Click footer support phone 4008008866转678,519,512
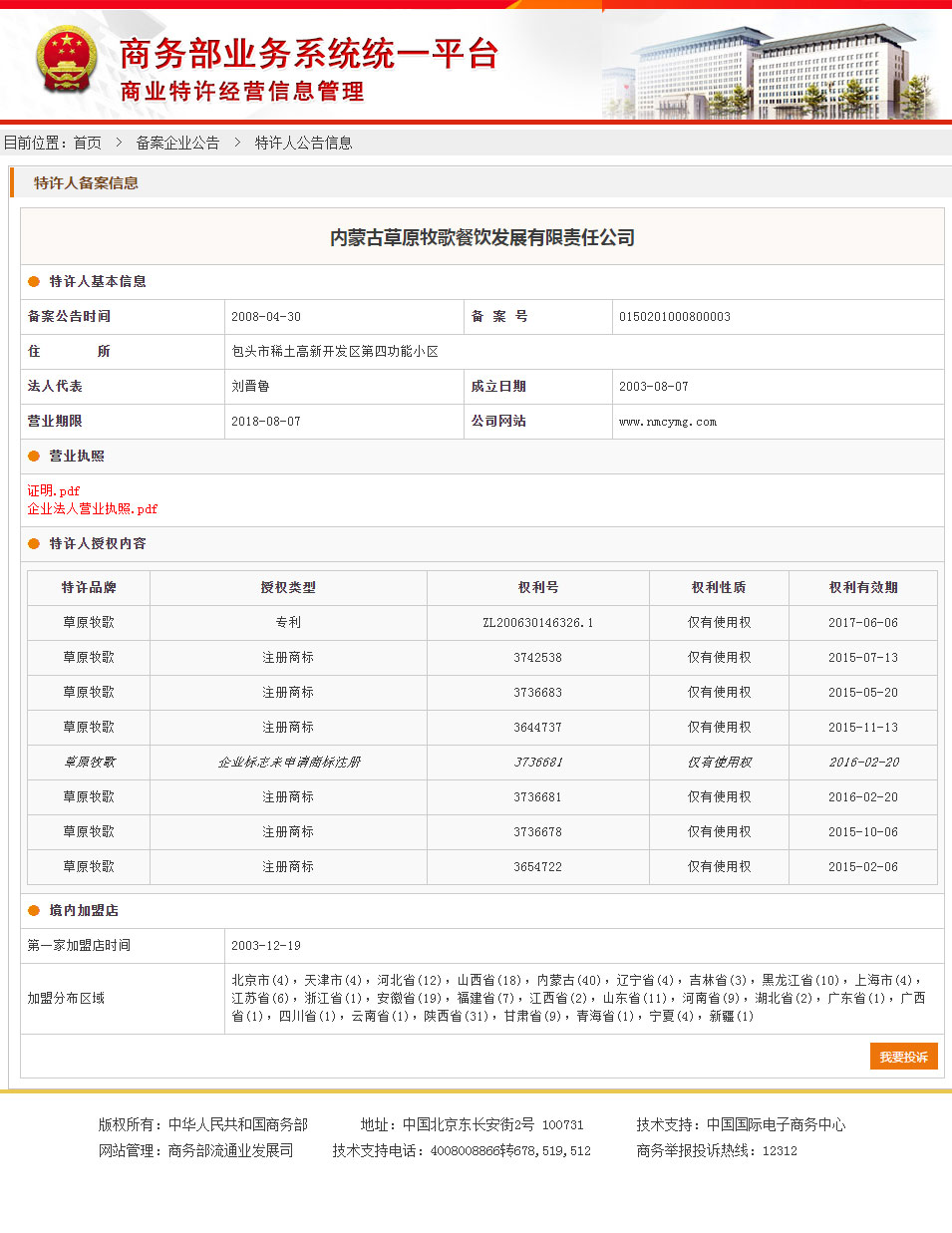This screenshot has width=952, height=1233. pyautogui.click(x=510, y=1150)
